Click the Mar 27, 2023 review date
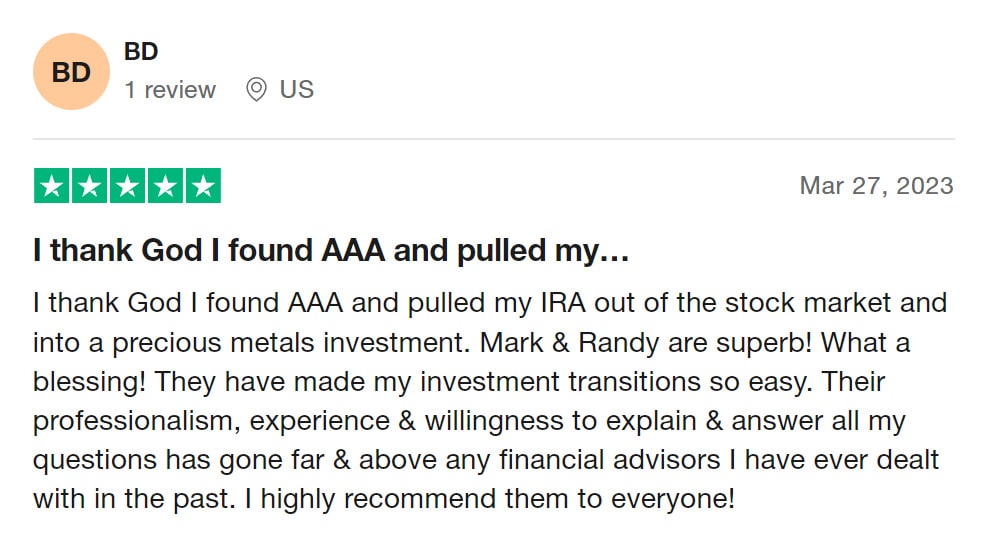Screen dimensions: 991x546 coord(877,186)
